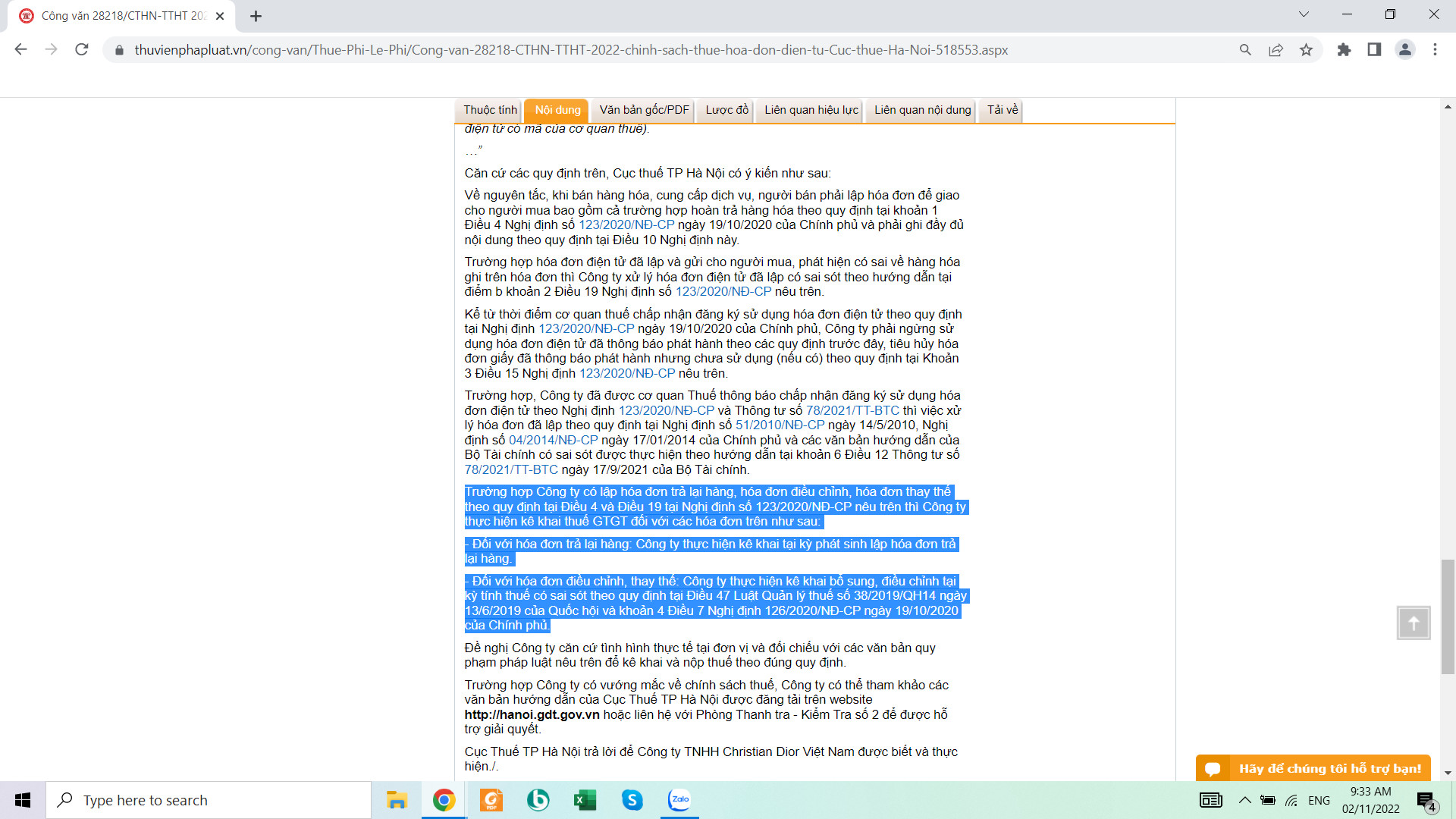Click the address bar URL field
This screenshot has height=819, width=1456.
pyautogui.click(x=571, y=50)
